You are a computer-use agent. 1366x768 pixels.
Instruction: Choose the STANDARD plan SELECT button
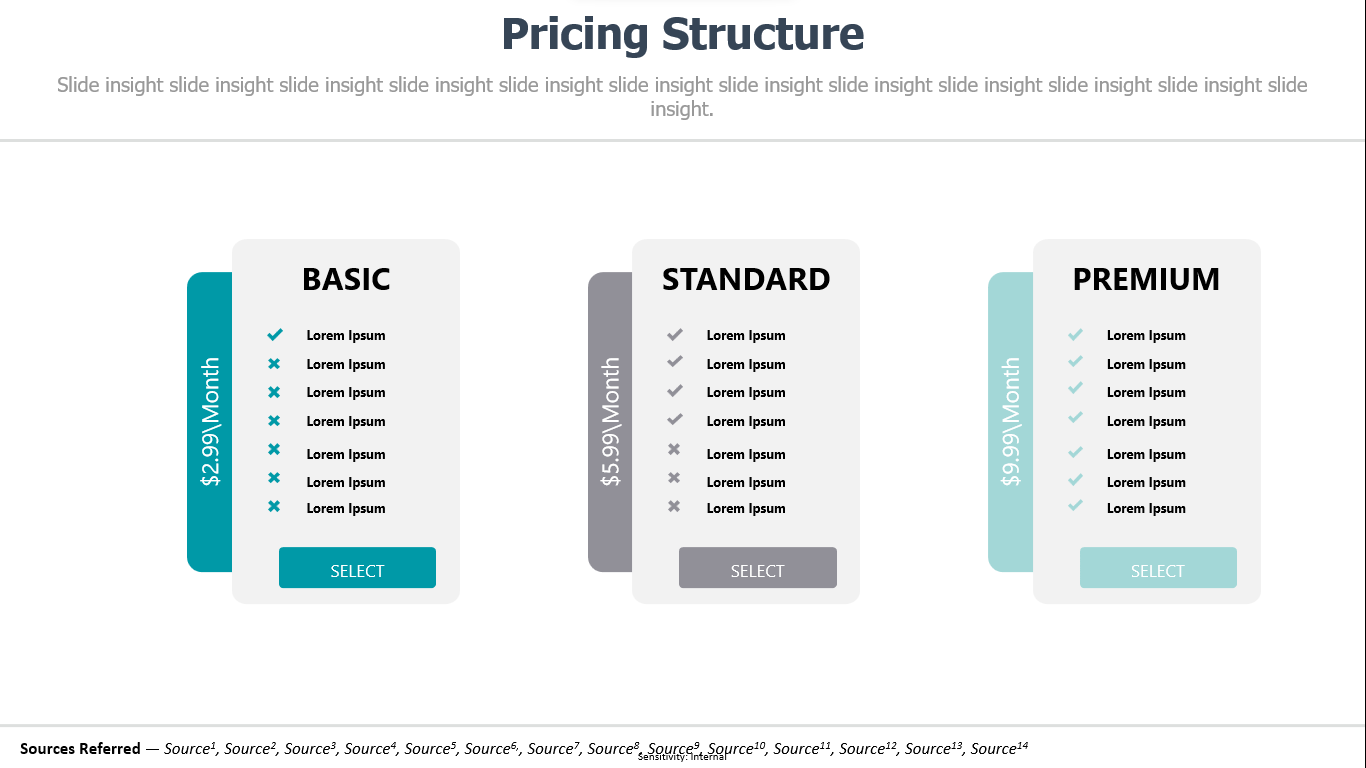(x=758, y=568)
